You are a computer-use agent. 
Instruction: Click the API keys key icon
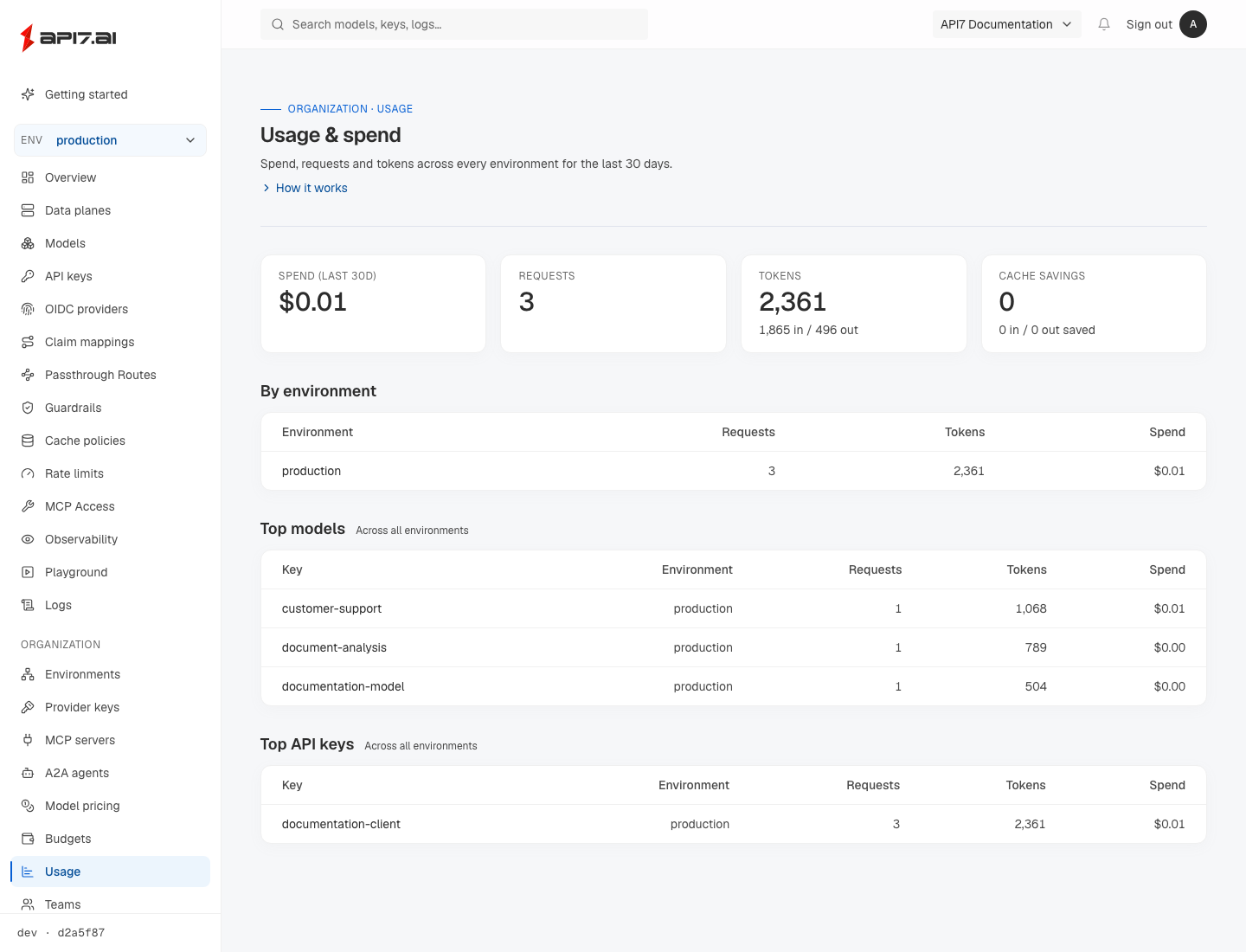pos(28,276)
